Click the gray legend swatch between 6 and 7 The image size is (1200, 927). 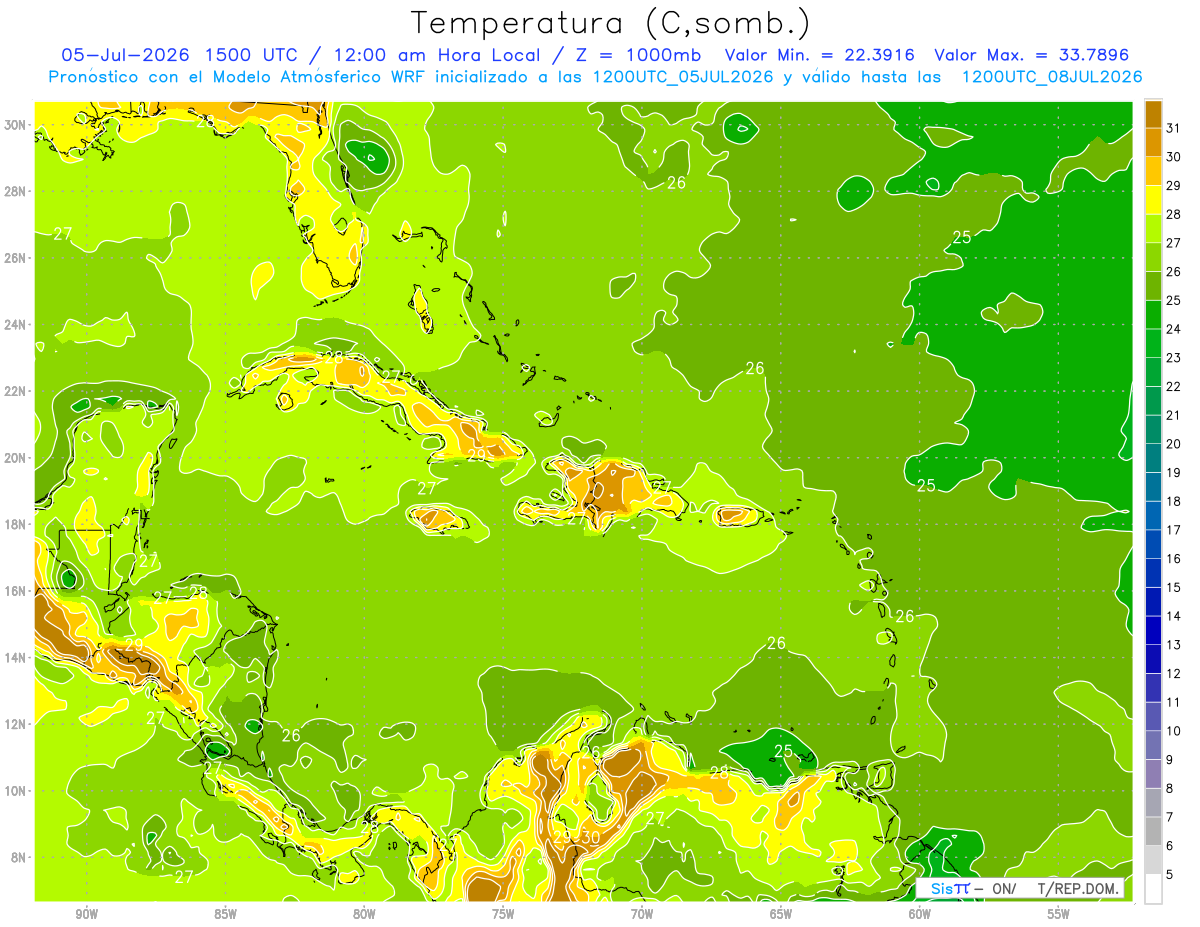[x=1153, y=832]
